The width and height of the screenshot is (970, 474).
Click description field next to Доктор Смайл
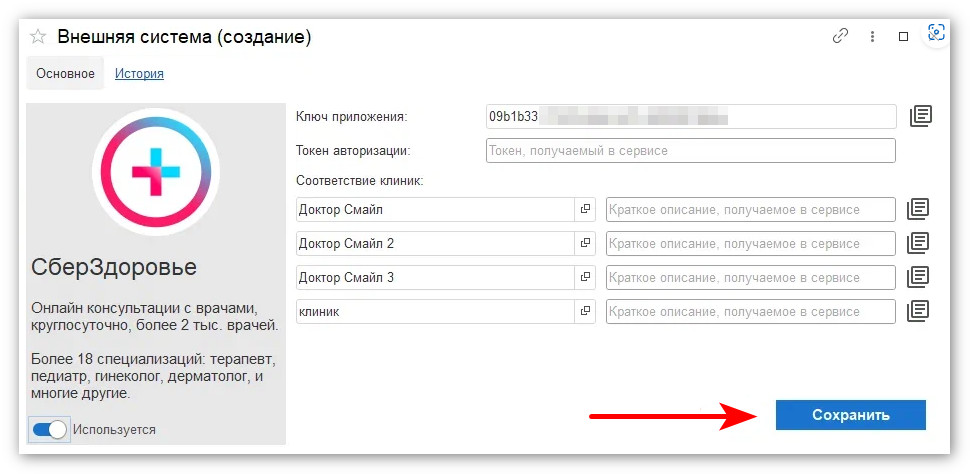pos(751,210)
